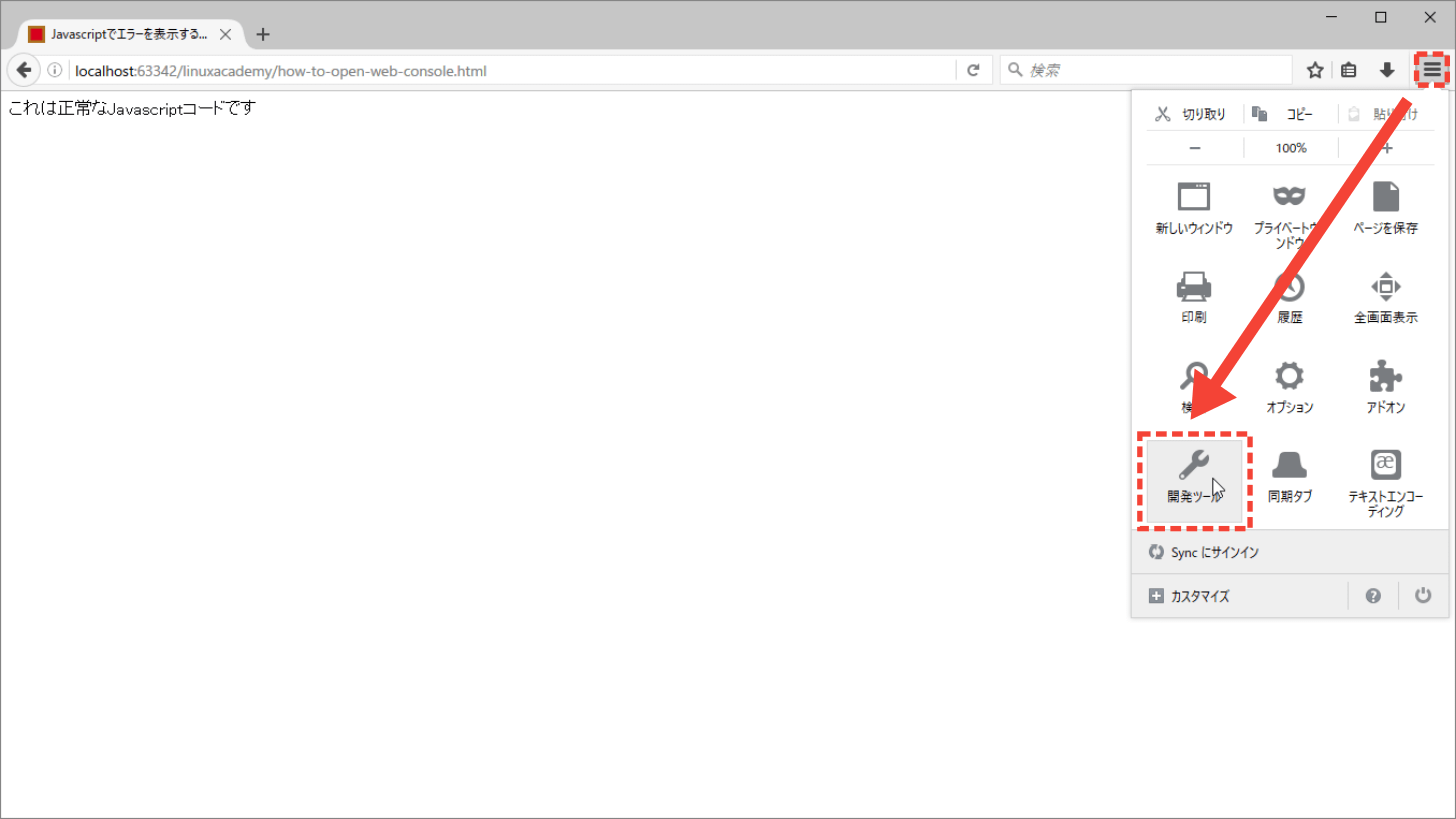Open Add-ons (アドオン) puzzle icon
This screenshot has width=1456, height=819.
coord(1385,387)
